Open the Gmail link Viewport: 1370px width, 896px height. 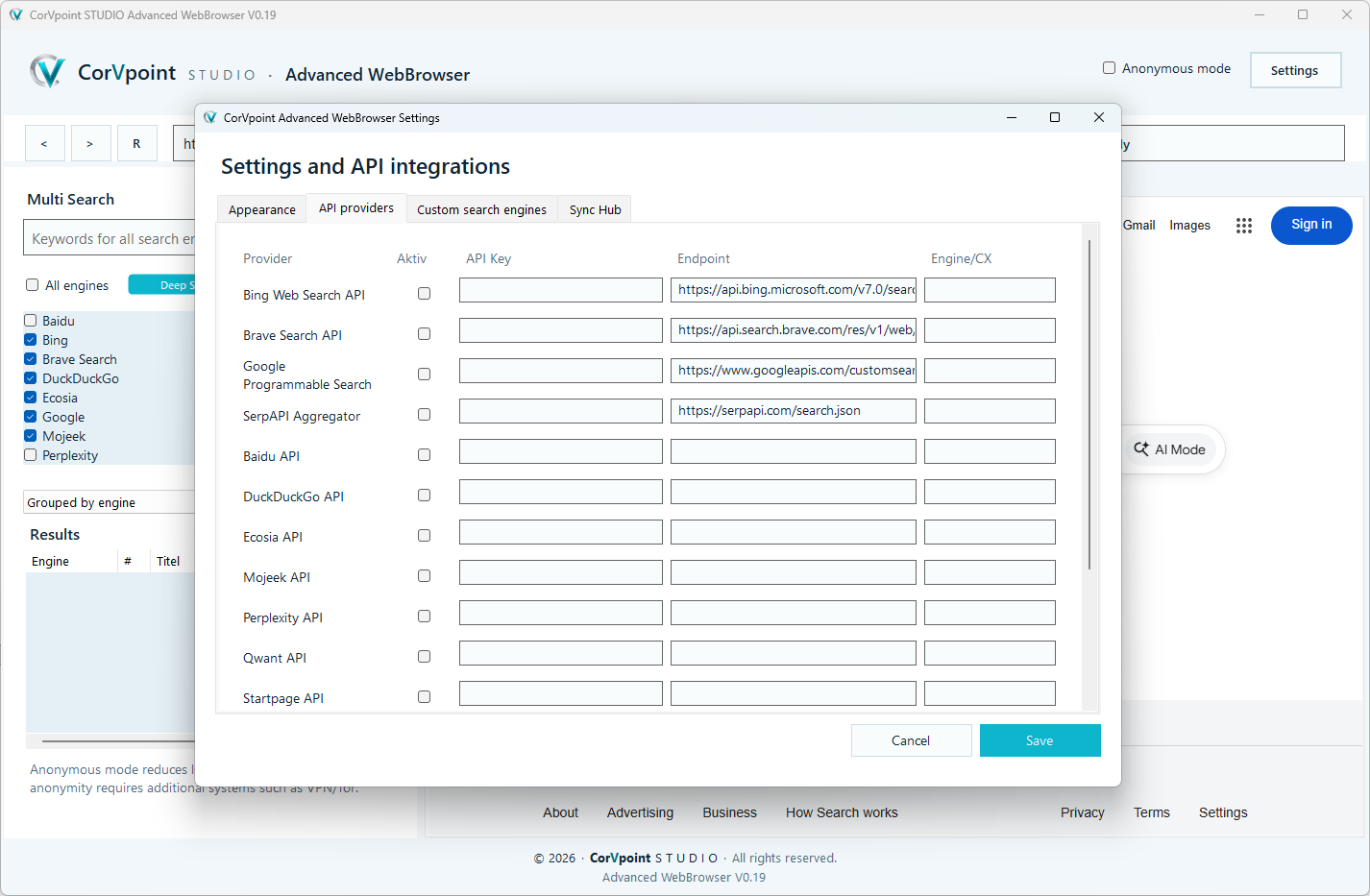1138,225
